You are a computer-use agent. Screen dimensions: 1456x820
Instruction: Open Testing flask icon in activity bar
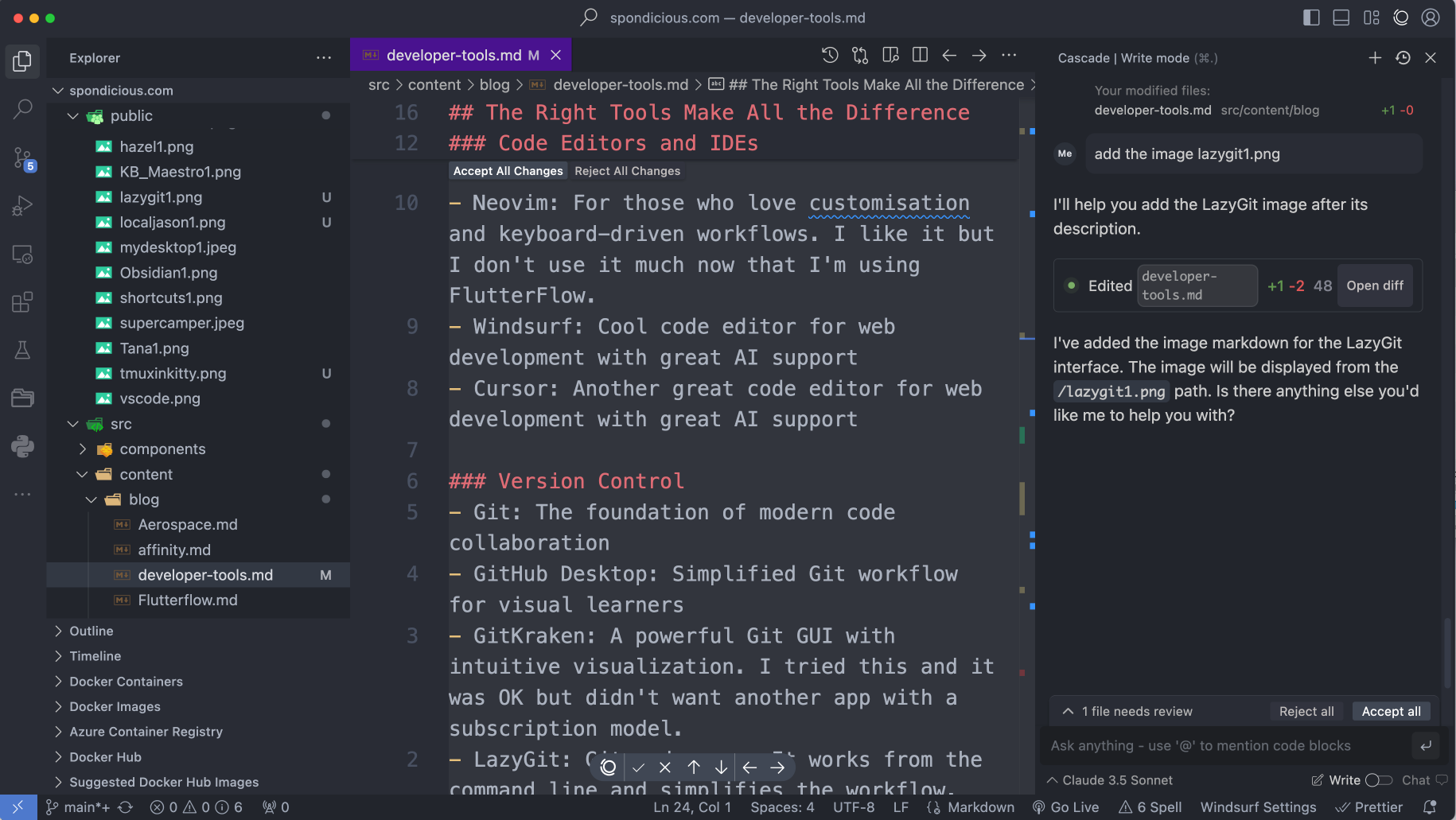[22, 350]
